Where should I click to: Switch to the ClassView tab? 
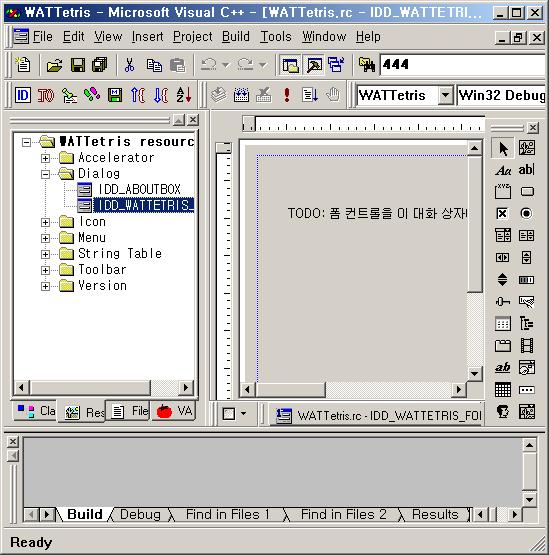coord(35,411)
